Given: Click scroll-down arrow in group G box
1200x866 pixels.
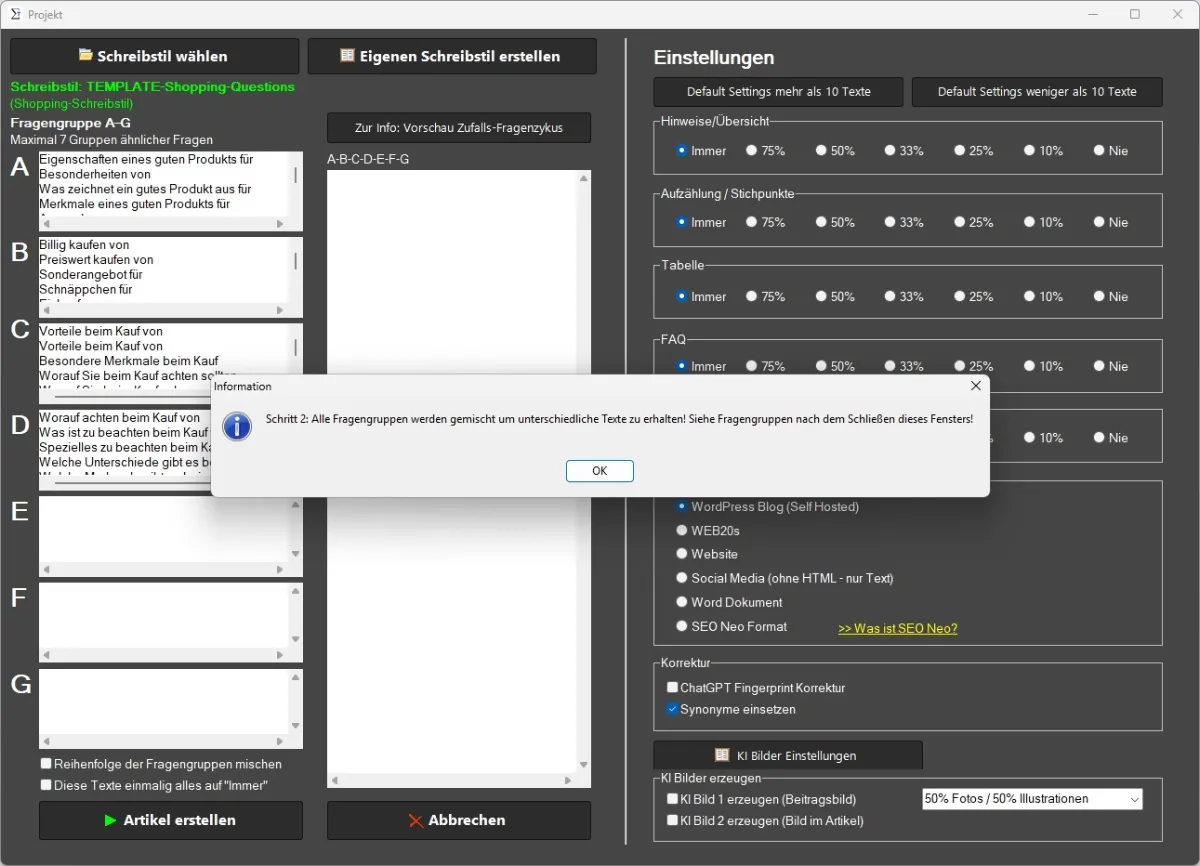Looking at the screenshot, I should tap(296, 727).
